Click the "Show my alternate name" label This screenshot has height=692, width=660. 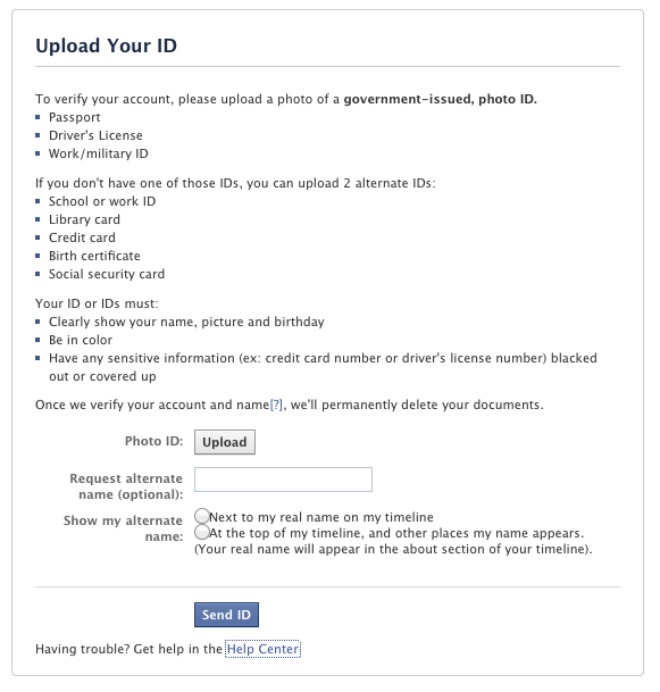pos(123,528)
